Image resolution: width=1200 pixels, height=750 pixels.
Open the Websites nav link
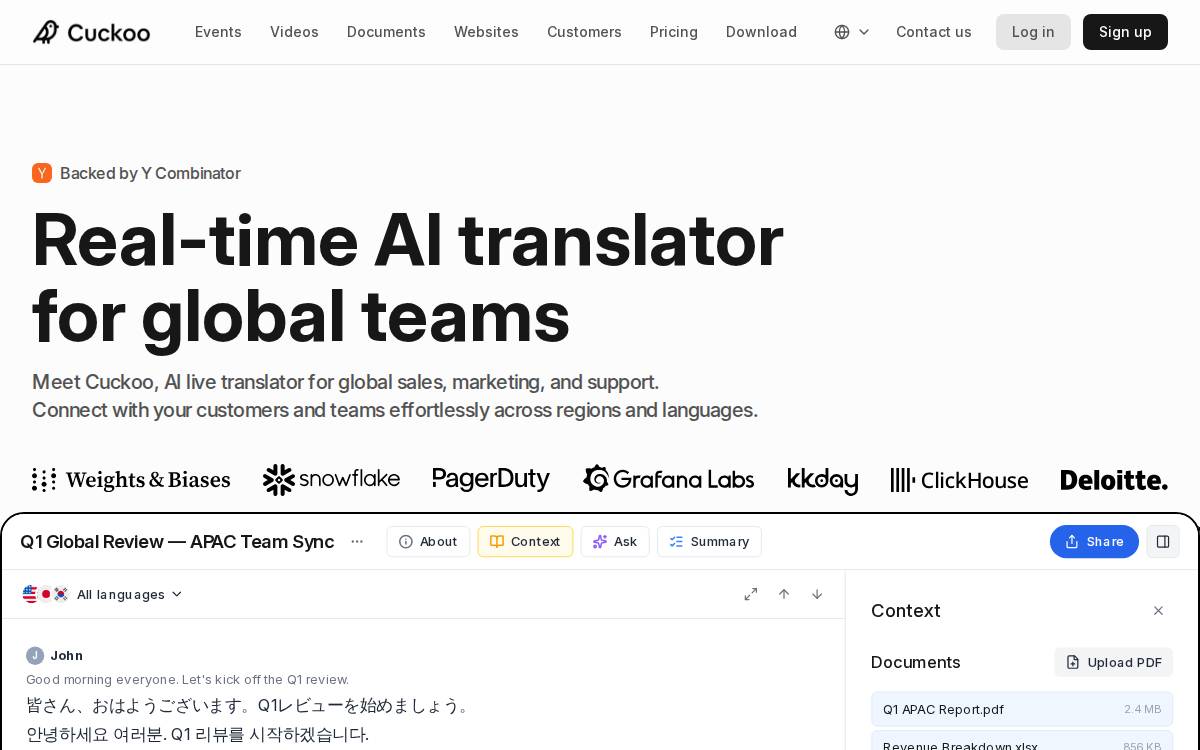486,32
